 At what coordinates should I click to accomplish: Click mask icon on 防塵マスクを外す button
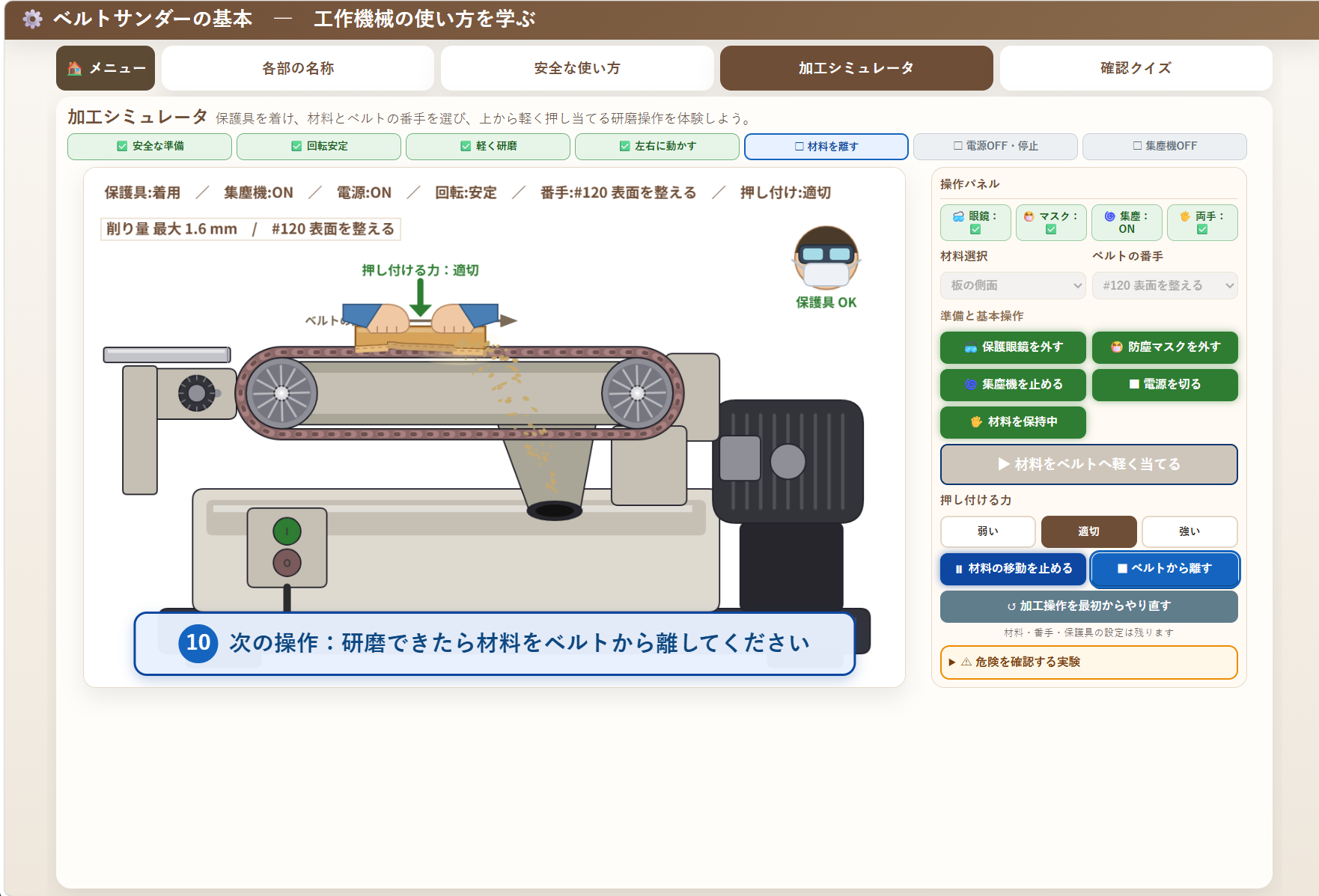pos(1117,347)
